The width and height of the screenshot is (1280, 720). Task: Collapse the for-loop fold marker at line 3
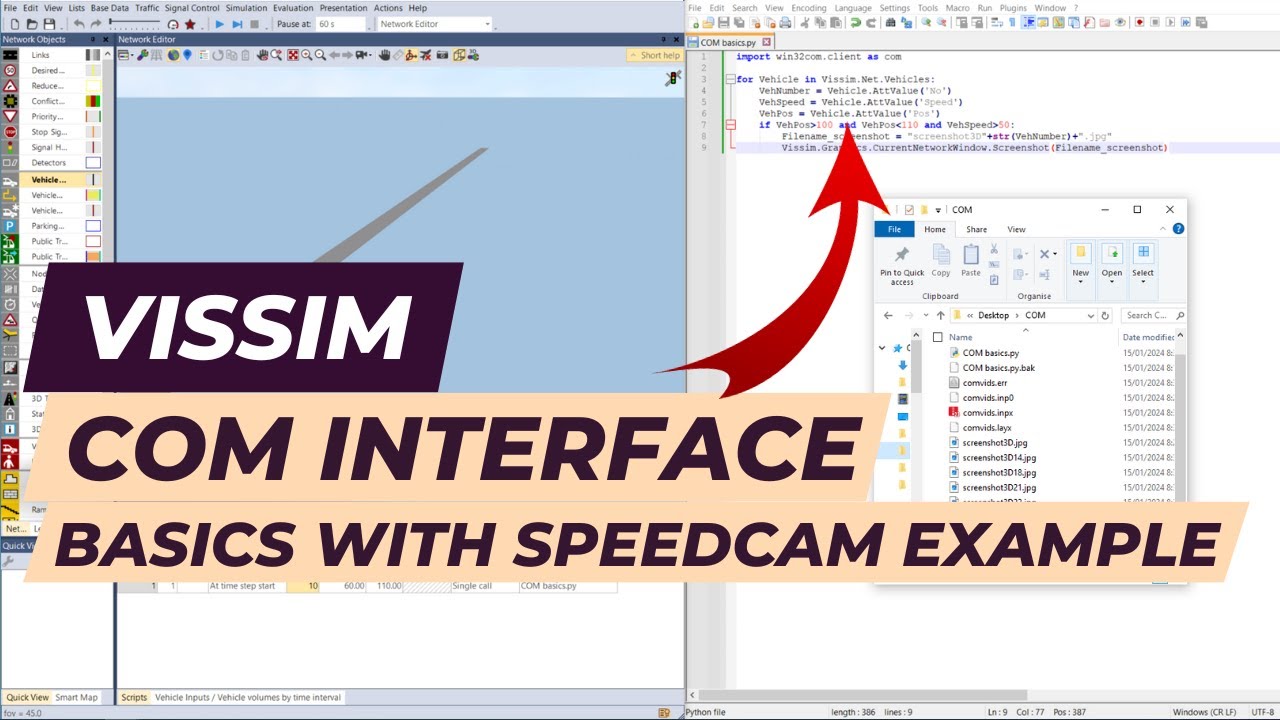pyautogui.click(x=731, y=79)
